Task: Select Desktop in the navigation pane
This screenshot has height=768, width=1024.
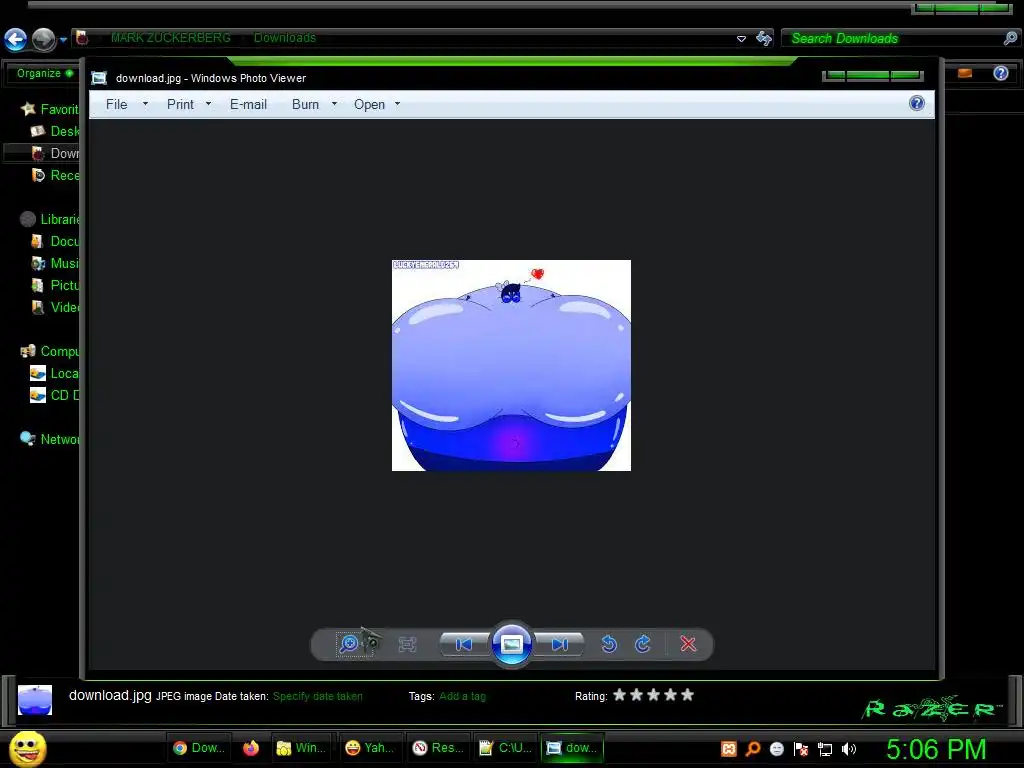Action: 55,131
